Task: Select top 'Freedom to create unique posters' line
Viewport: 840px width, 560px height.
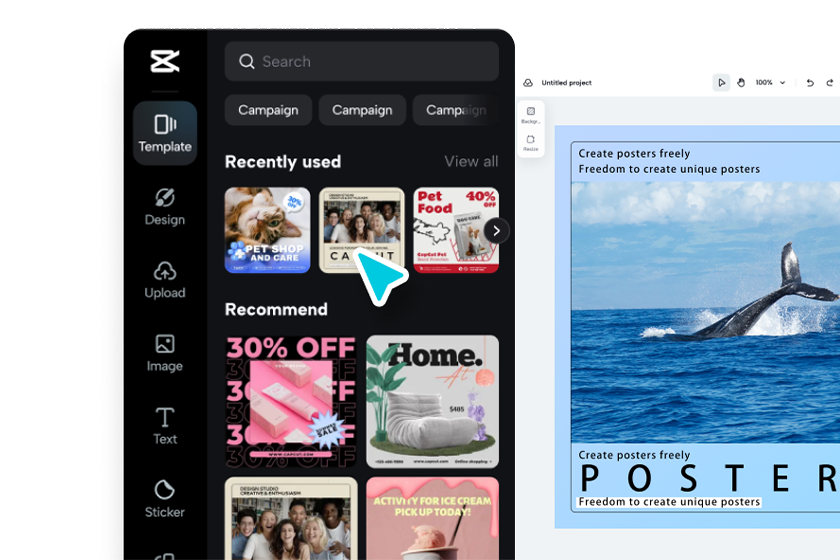Action: 669,169
